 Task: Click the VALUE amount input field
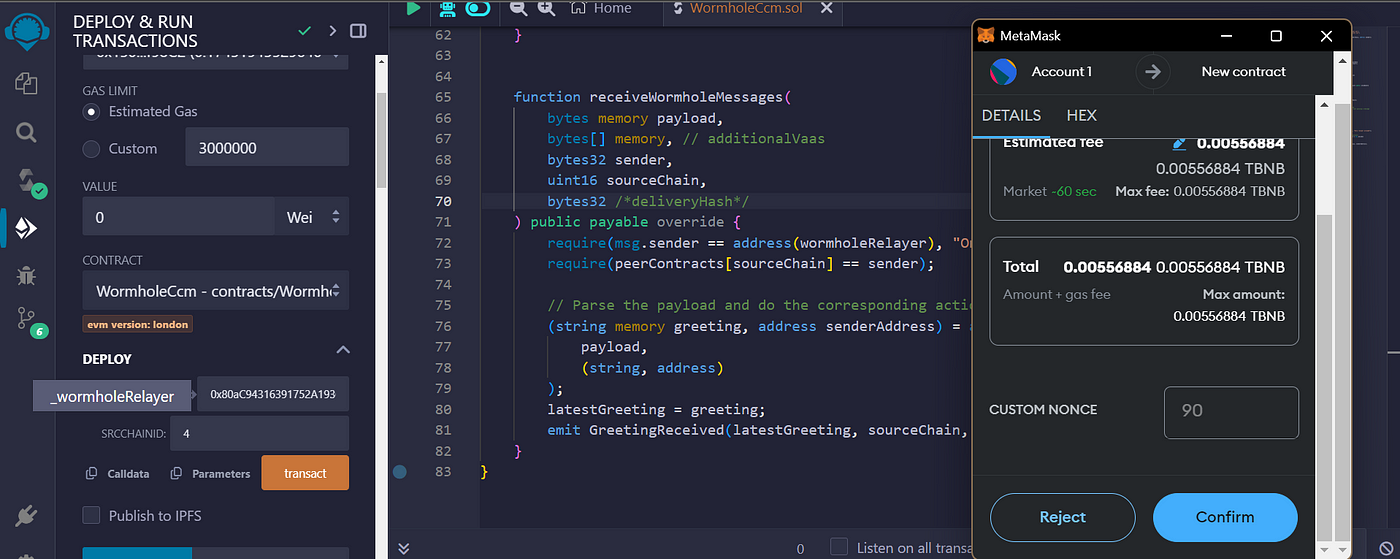click(178, 216)
